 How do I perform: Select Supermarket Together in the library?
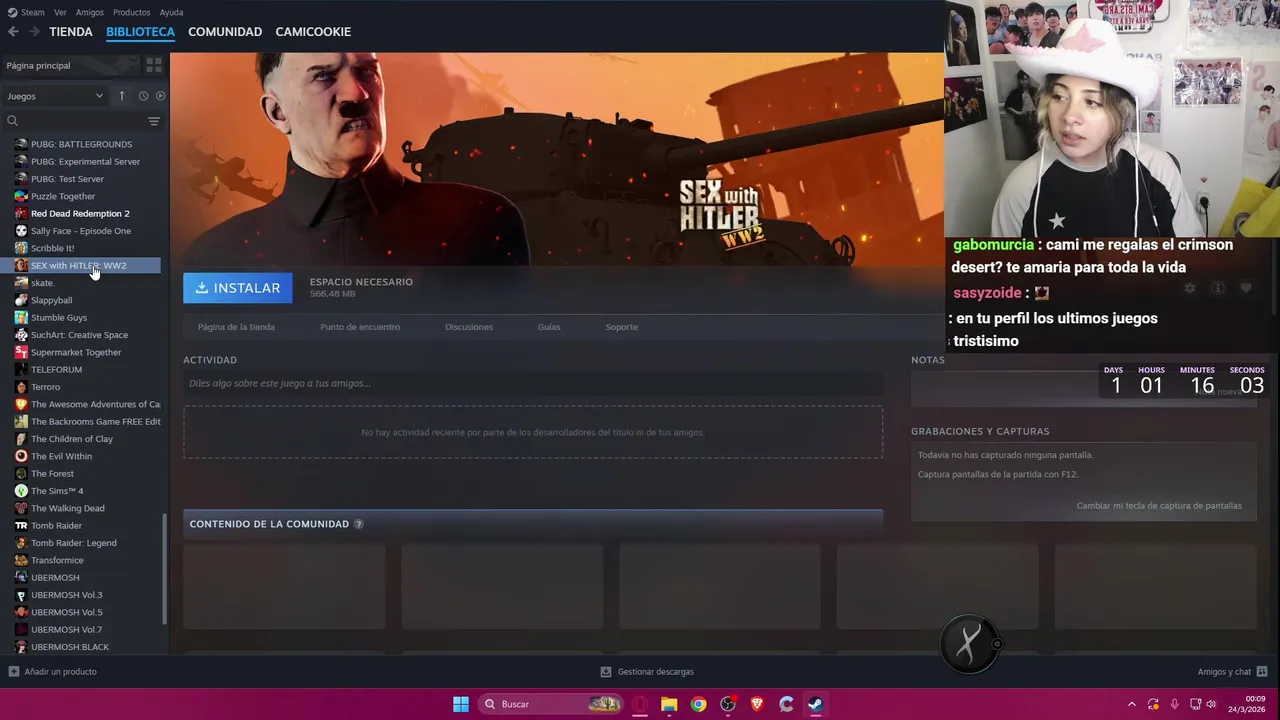pyautogui.click(x=76, y=352)
